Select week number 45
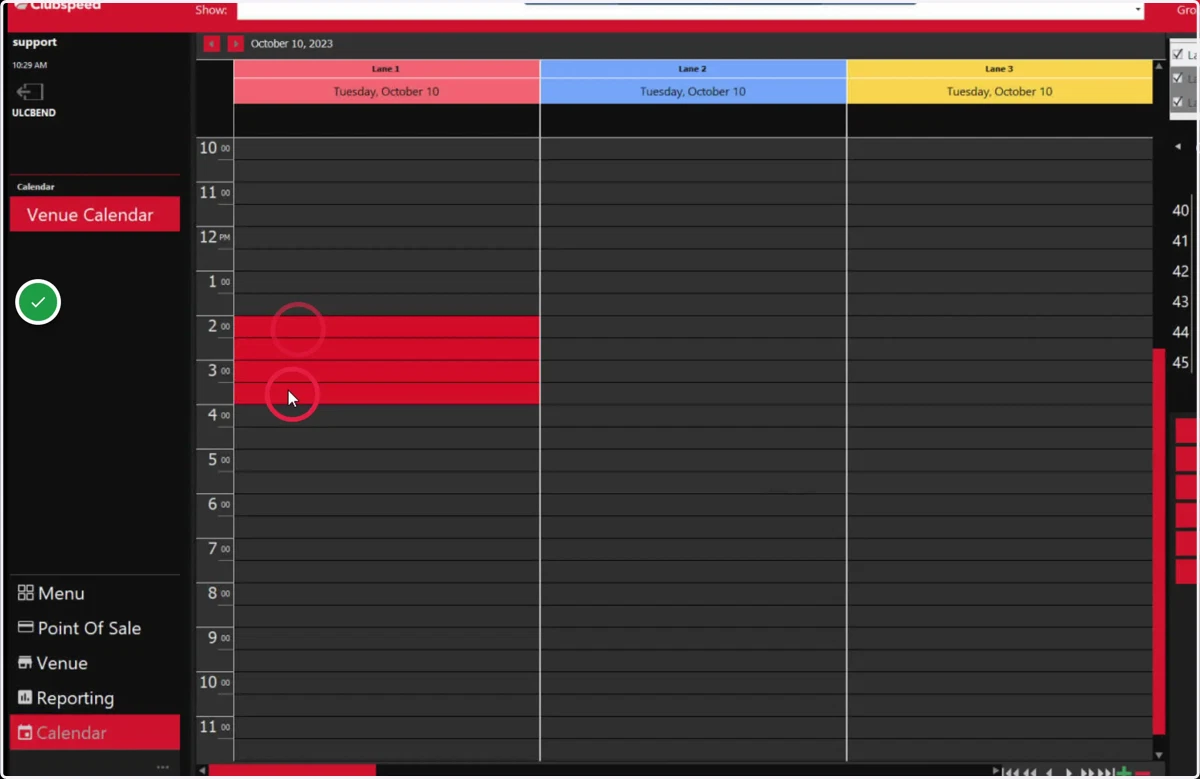1200x779 pixels. click(x=1180, y=362)
